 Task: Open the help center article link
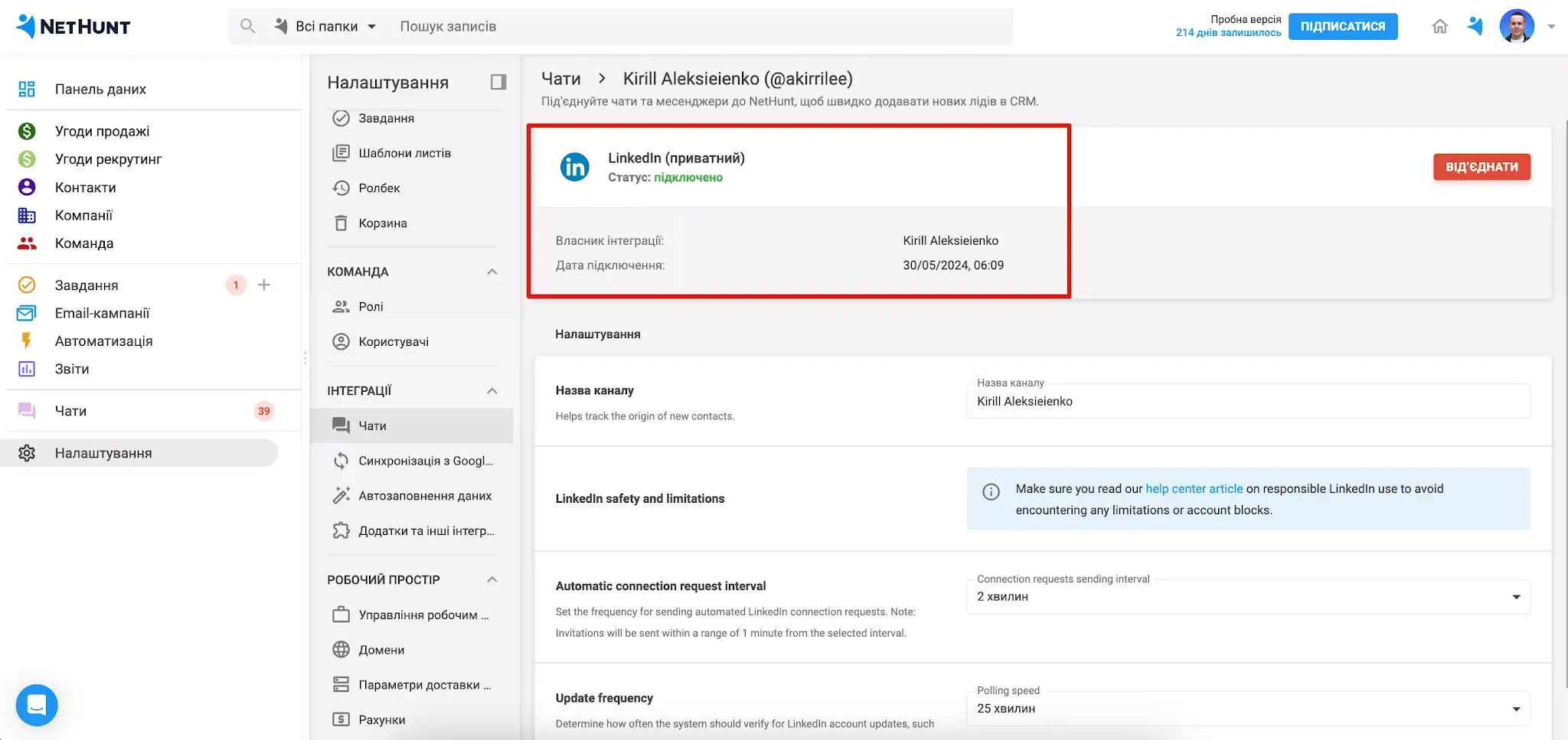(1194, 489)
